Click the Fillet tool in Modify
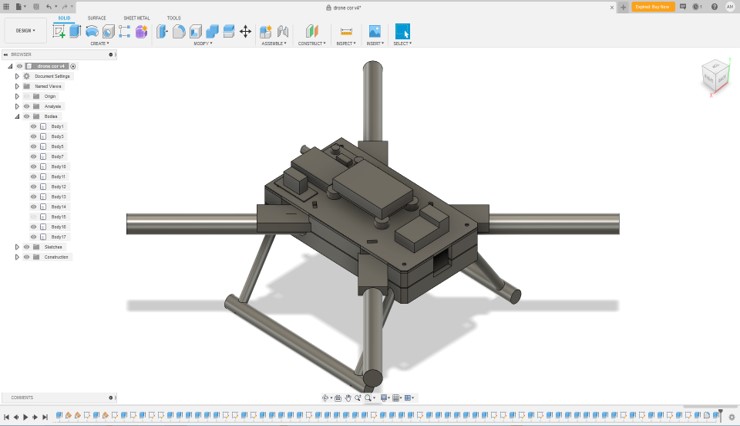 (179, 32)
